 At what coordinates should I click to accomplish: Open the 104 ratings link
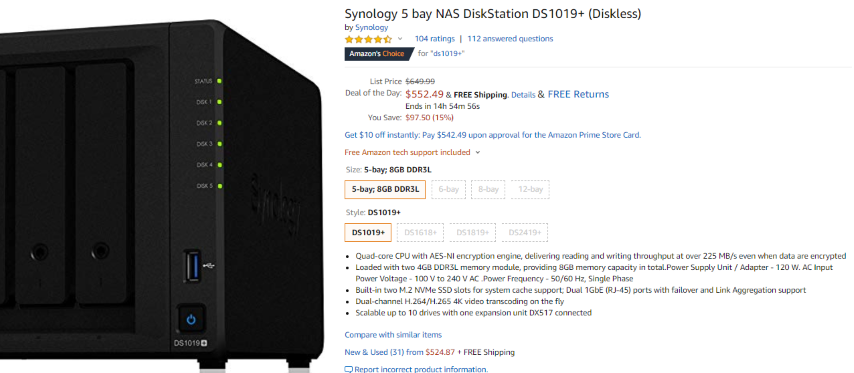435,39
